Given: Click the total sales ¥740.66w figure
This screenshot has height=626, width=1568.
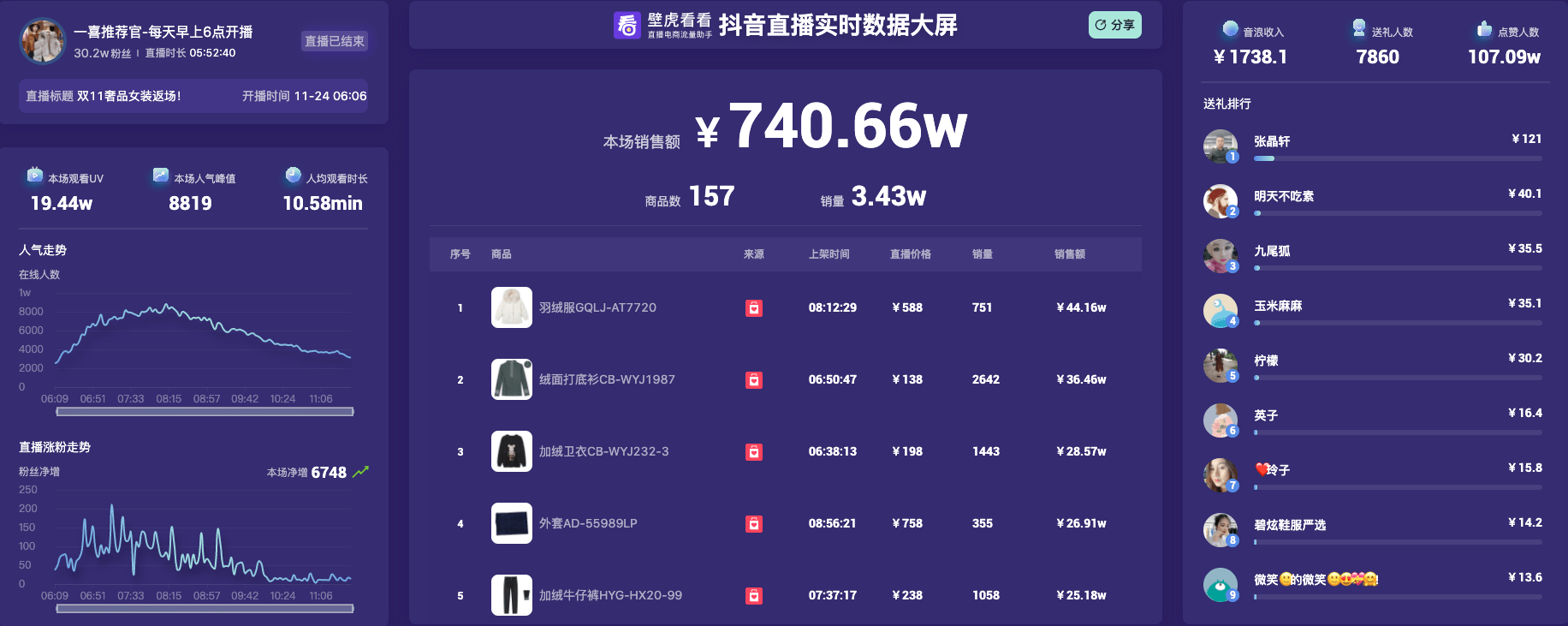Looking at the screenshot, I should click(831, 126).
